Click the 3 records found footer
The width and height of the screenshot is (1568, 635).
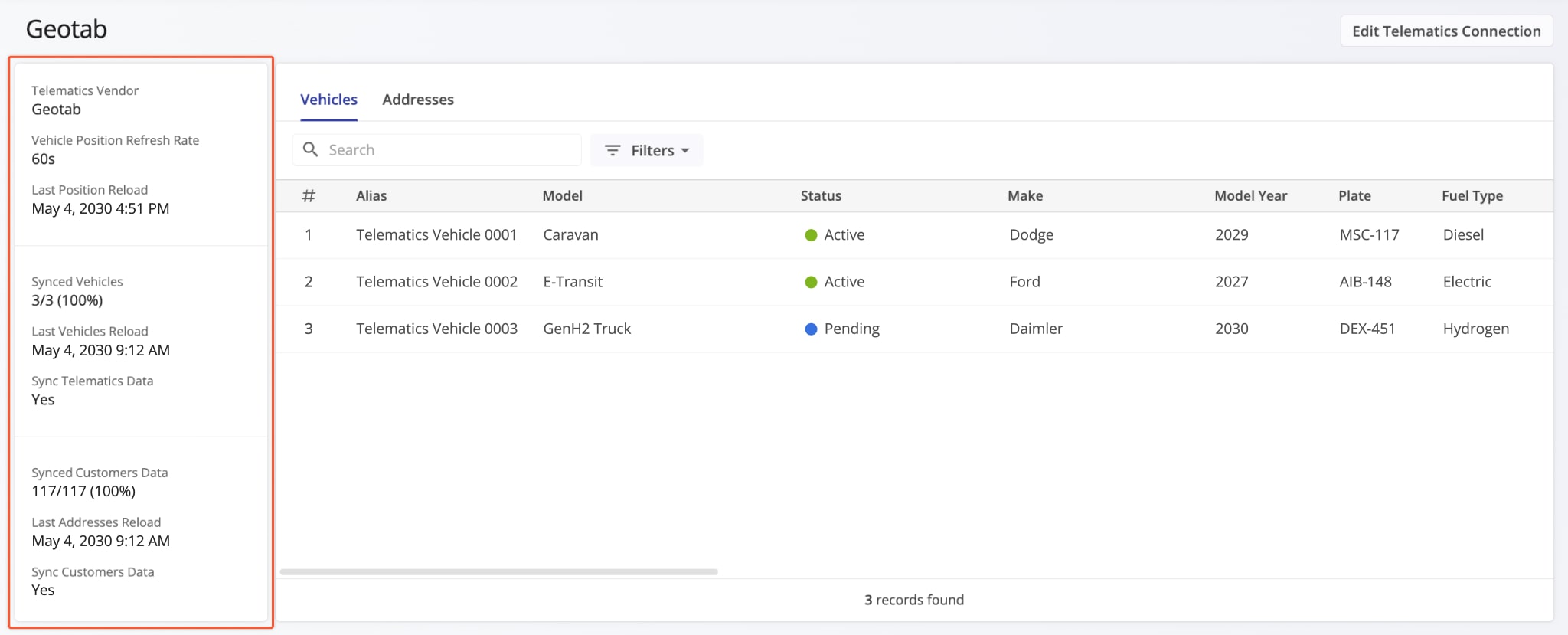[914, 600]
